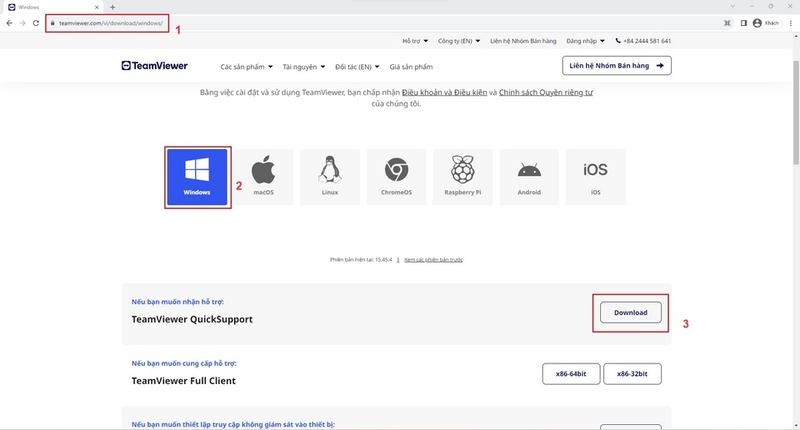Expand the Đối tác (EN) dropdown

tap(357, 67)
